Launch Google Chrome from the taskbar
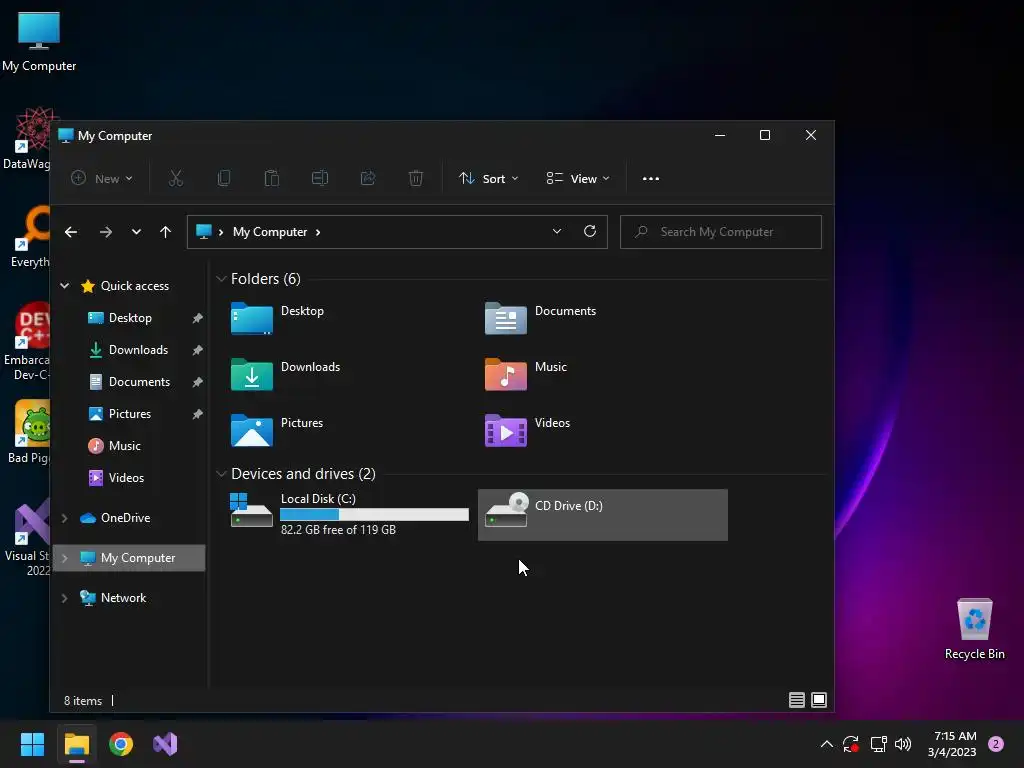The height and width of the screenshot is (768, 1024). 121,744
